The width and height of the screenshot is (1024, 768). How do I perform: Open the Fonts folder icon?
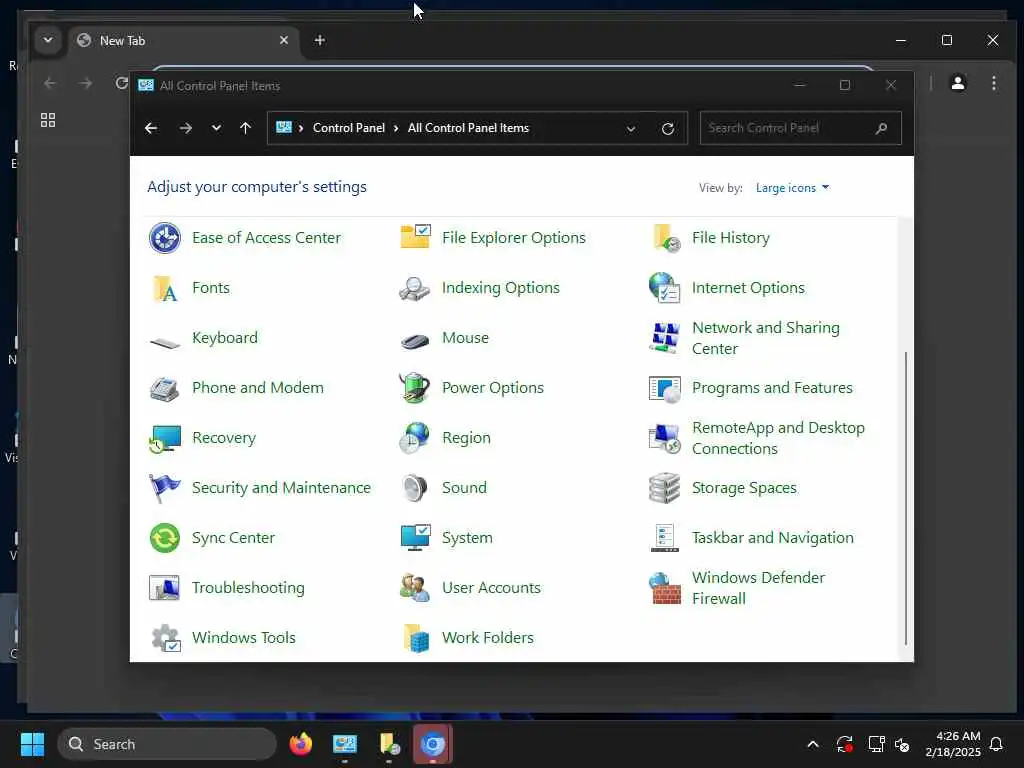[165, 288]
